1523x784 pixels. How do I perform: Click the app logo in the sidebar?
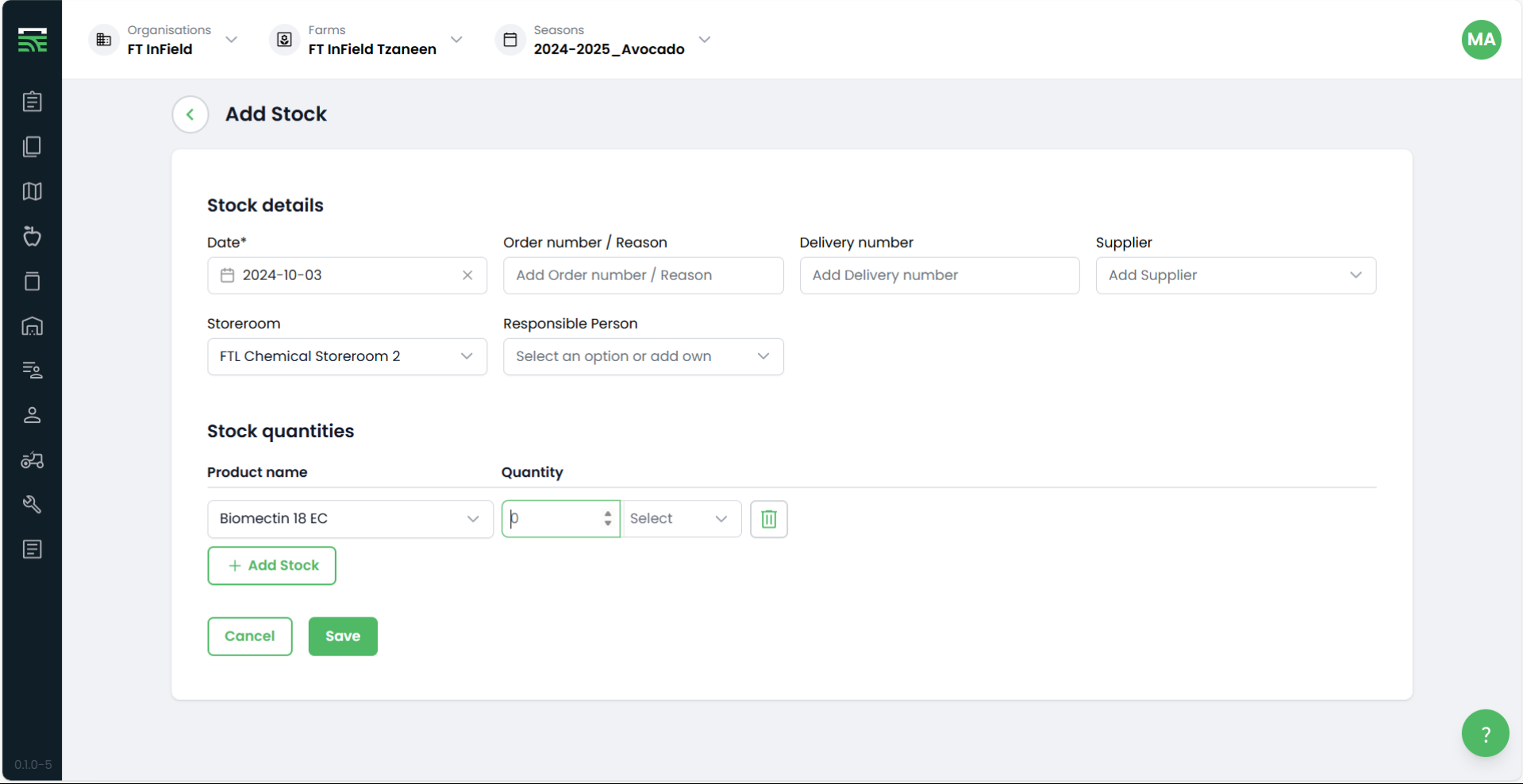33,40
